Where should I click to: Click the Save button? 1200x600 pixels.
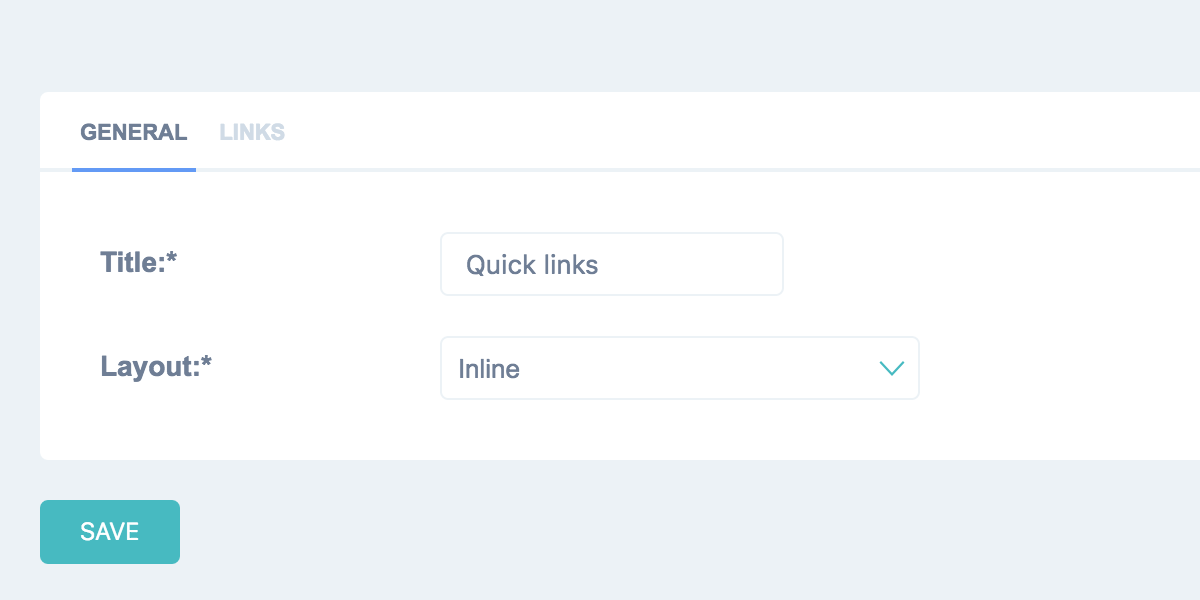[110, 532]
